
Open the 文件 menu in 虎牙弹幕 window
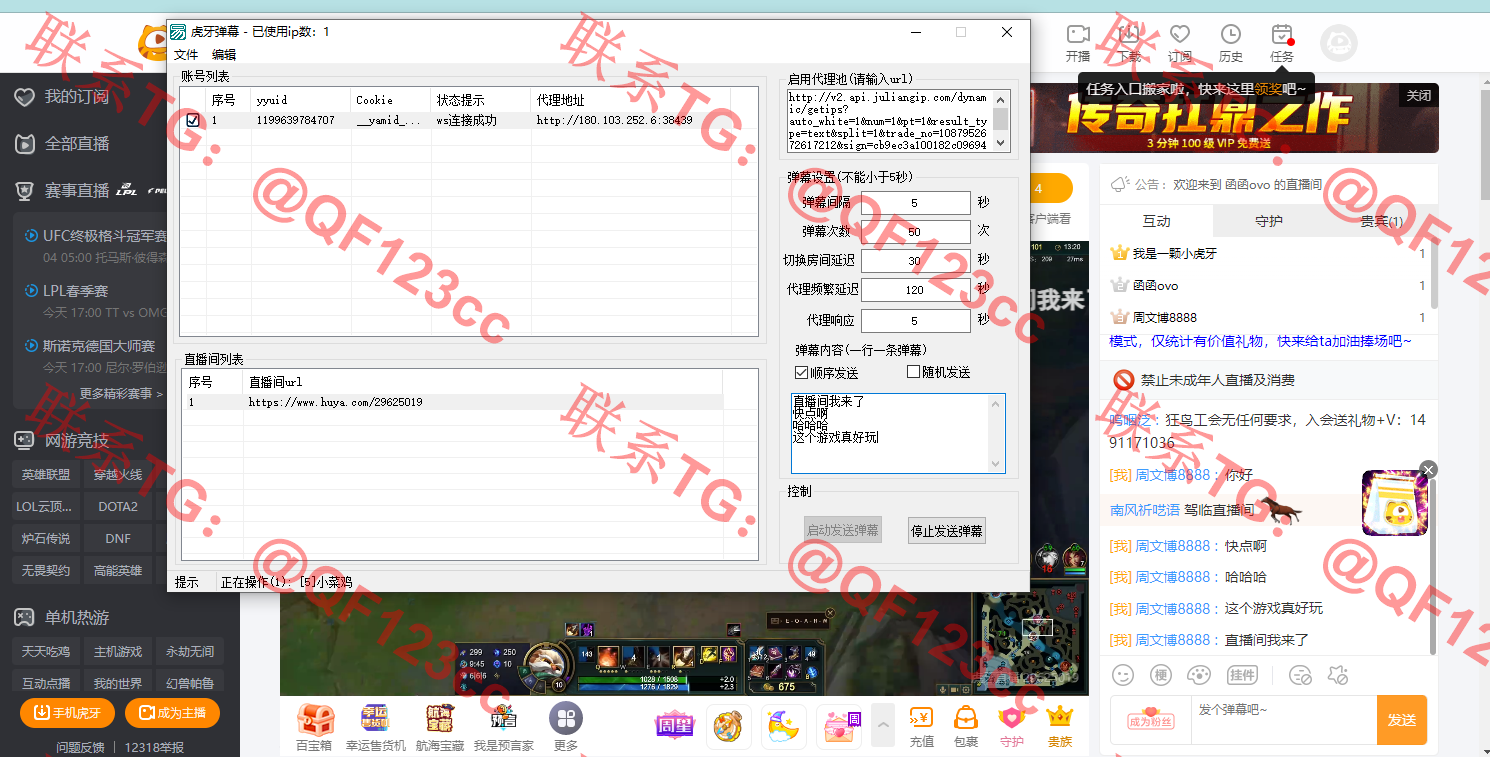186,55
